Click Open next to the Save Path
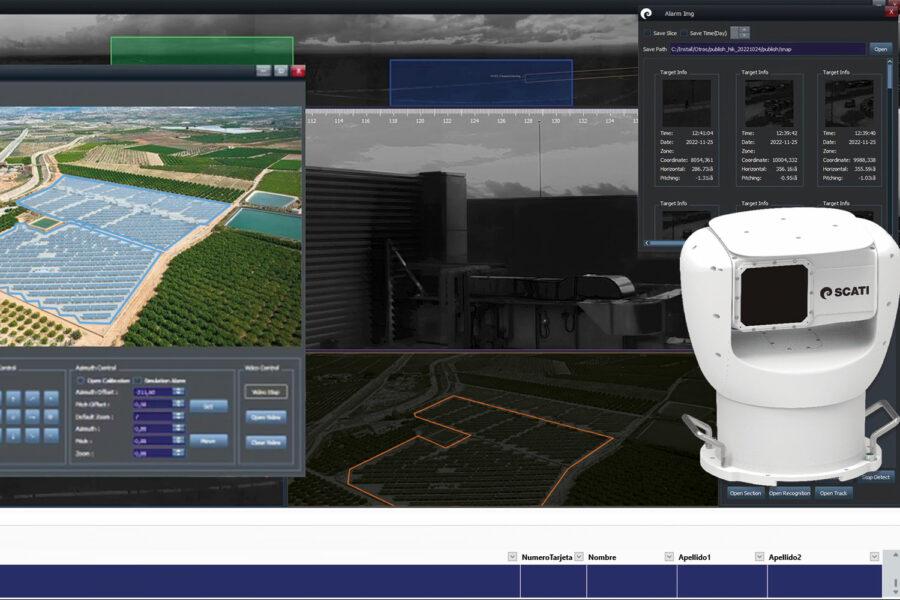 click(880, 49)
